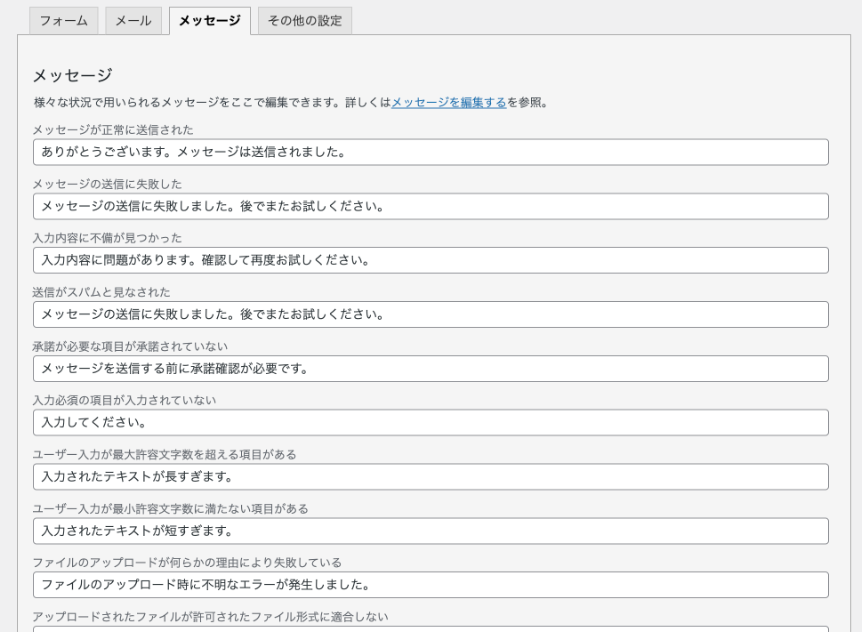Viewport: 862px width, 633px height.
Task: Click the field under 送信がスパムと見なされた
Action: (430, 314)
